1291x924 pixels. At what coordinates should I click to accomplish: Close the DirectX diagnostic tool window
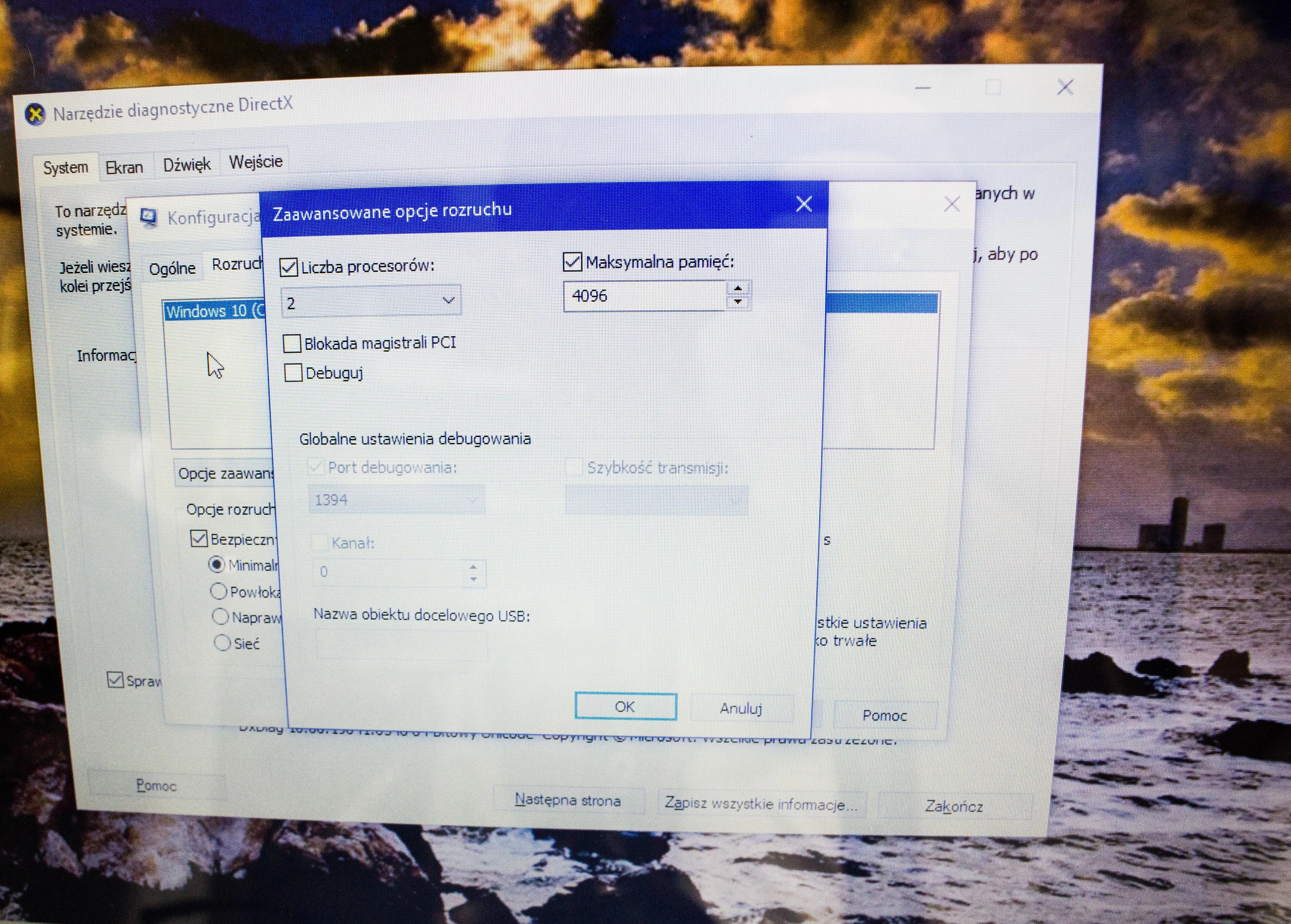click(x=1065, y=87)
